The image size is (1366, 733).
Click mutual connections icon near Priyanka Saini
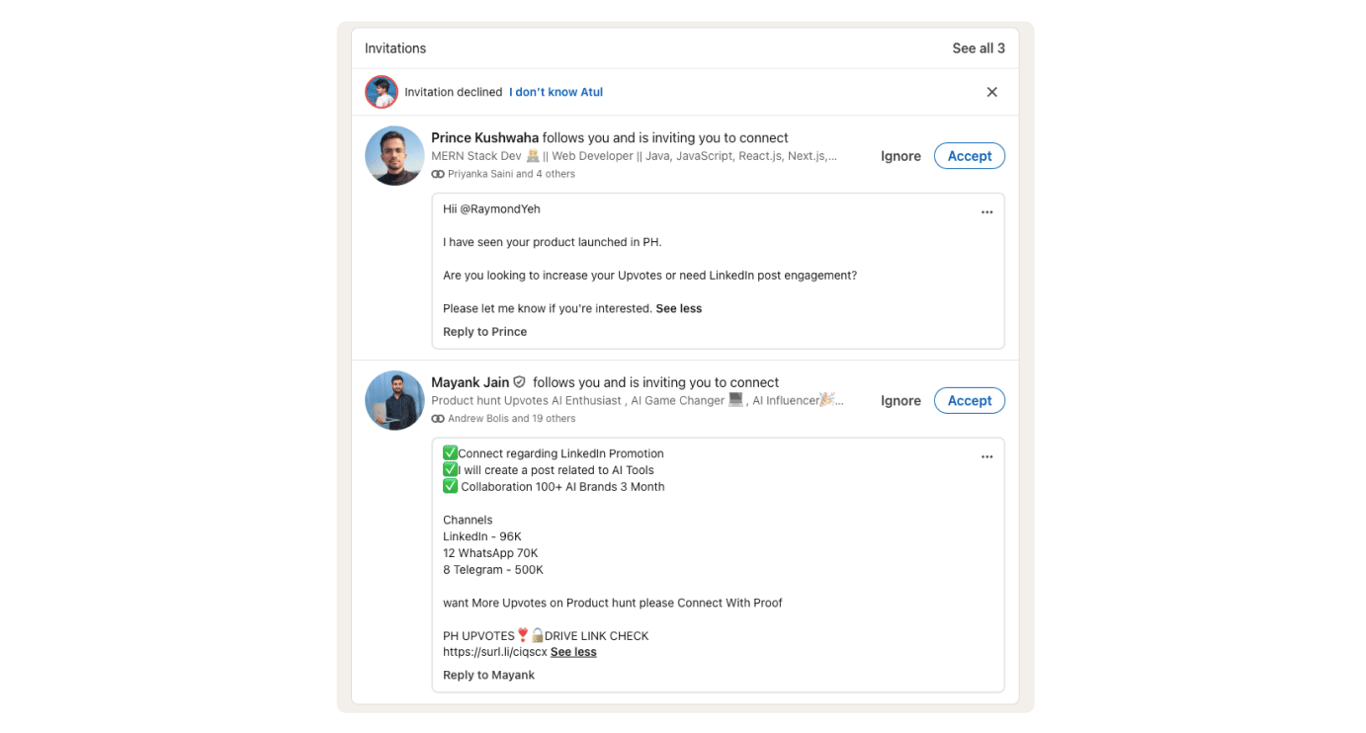pos(438,174)
